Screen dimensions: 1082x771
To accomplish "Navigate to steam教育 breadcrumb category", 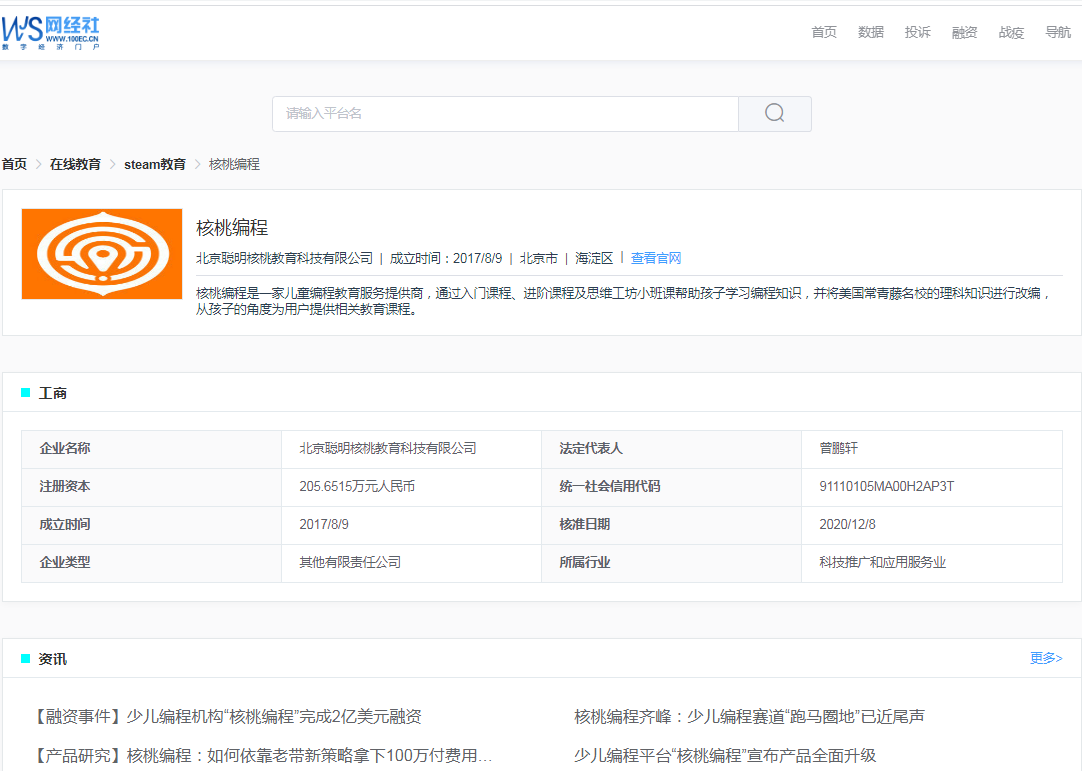I will [x=155, y=164].
